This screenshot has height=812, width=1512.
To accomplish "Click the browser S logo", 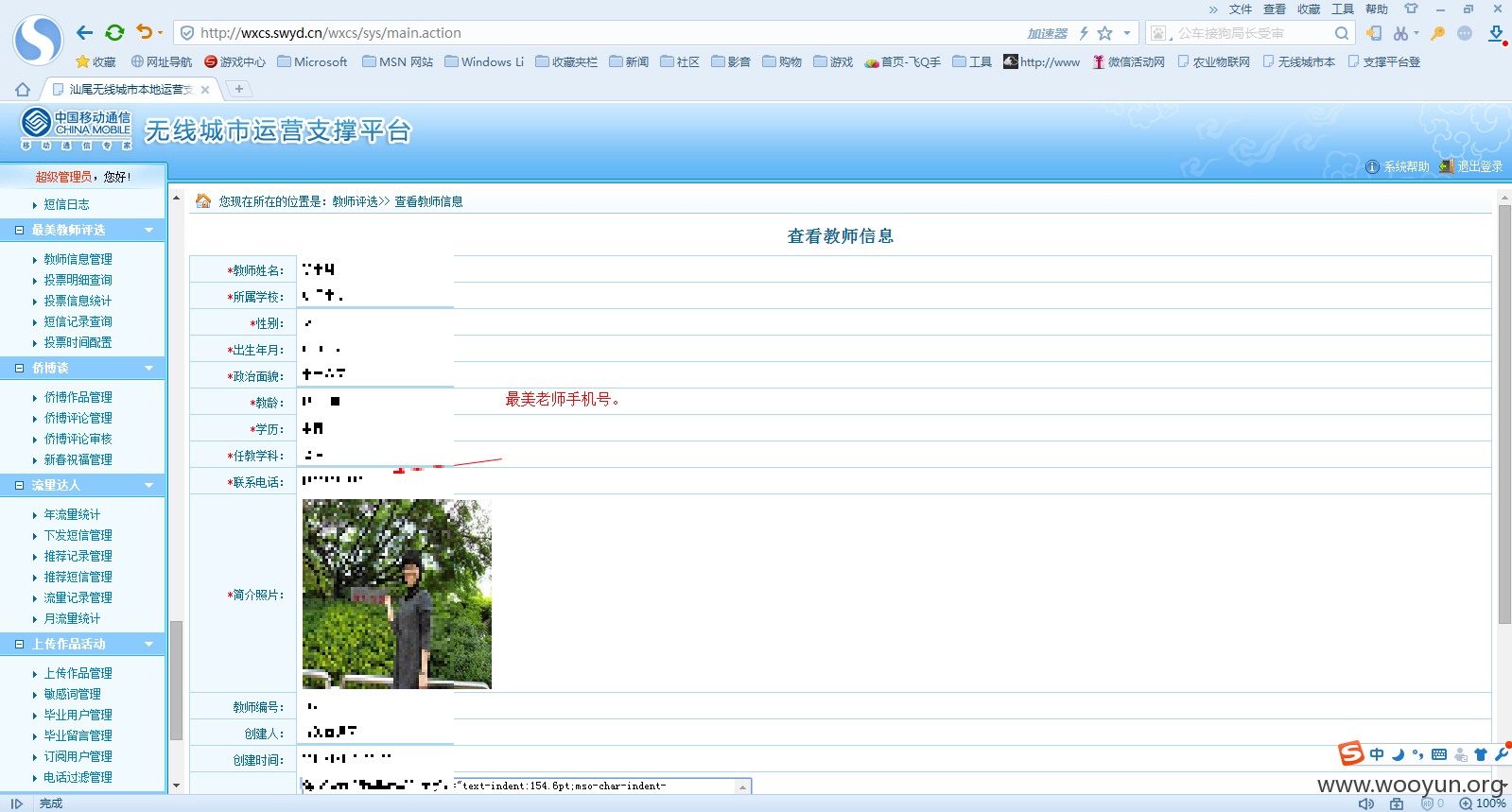I will (x=38, y=41).
